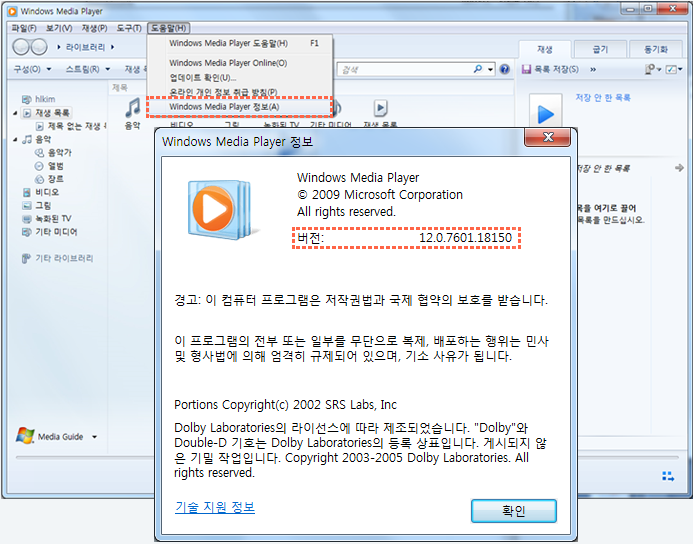Click 목록 저장(S) button
Image resolution: width=693 pixels, height=544 pixels.
pos(550,69)
